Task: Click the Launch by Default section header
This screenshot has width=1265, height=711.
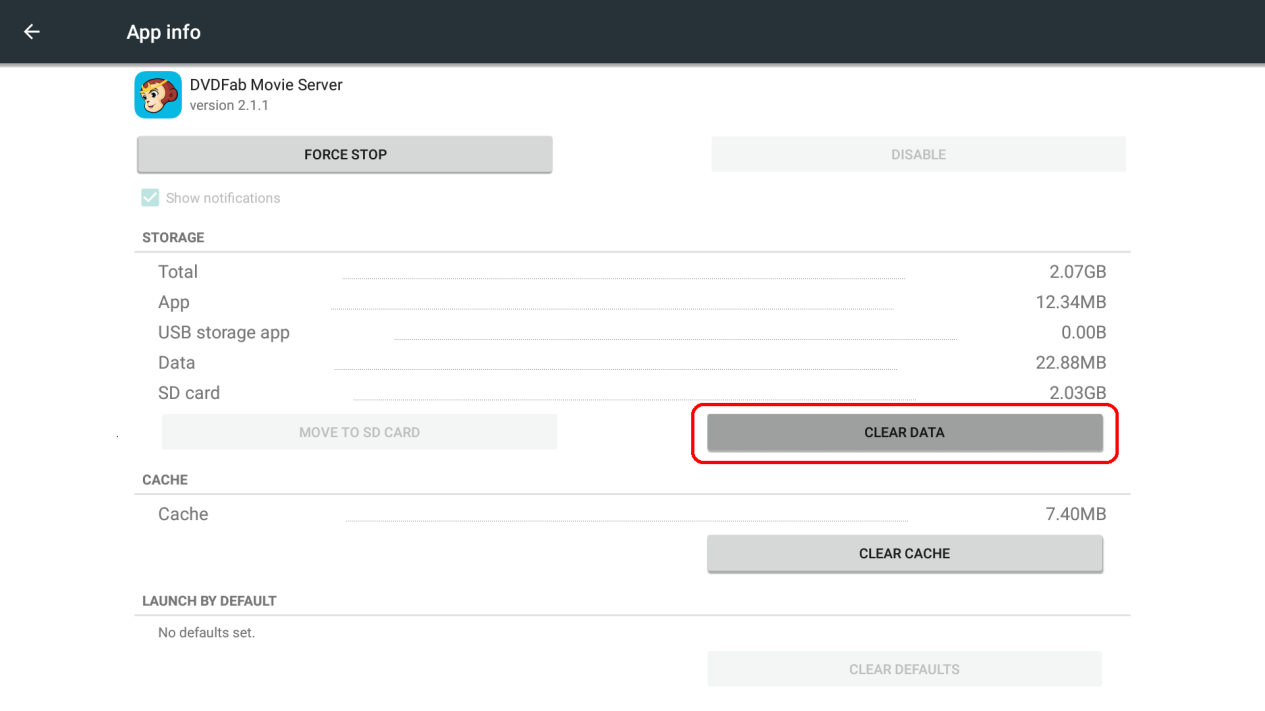Action: point(209,601)
